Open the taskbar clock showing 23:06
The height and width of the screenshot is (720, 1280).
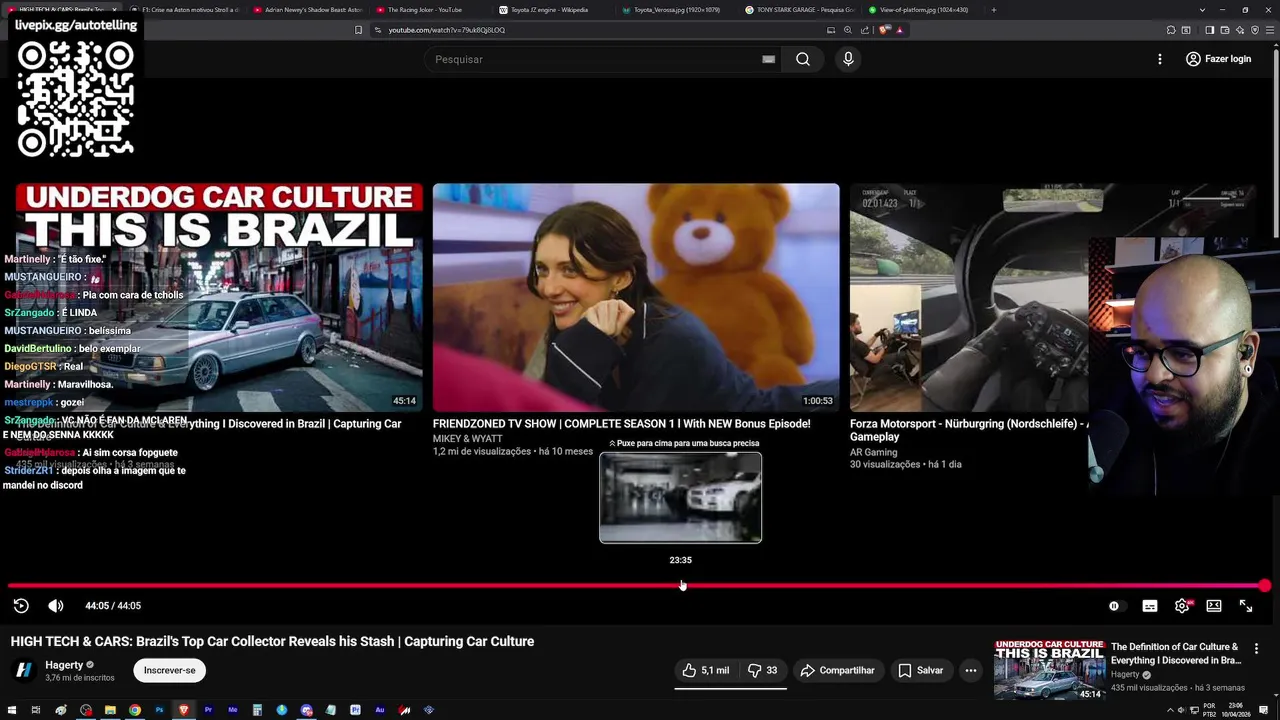point(1235,710)
